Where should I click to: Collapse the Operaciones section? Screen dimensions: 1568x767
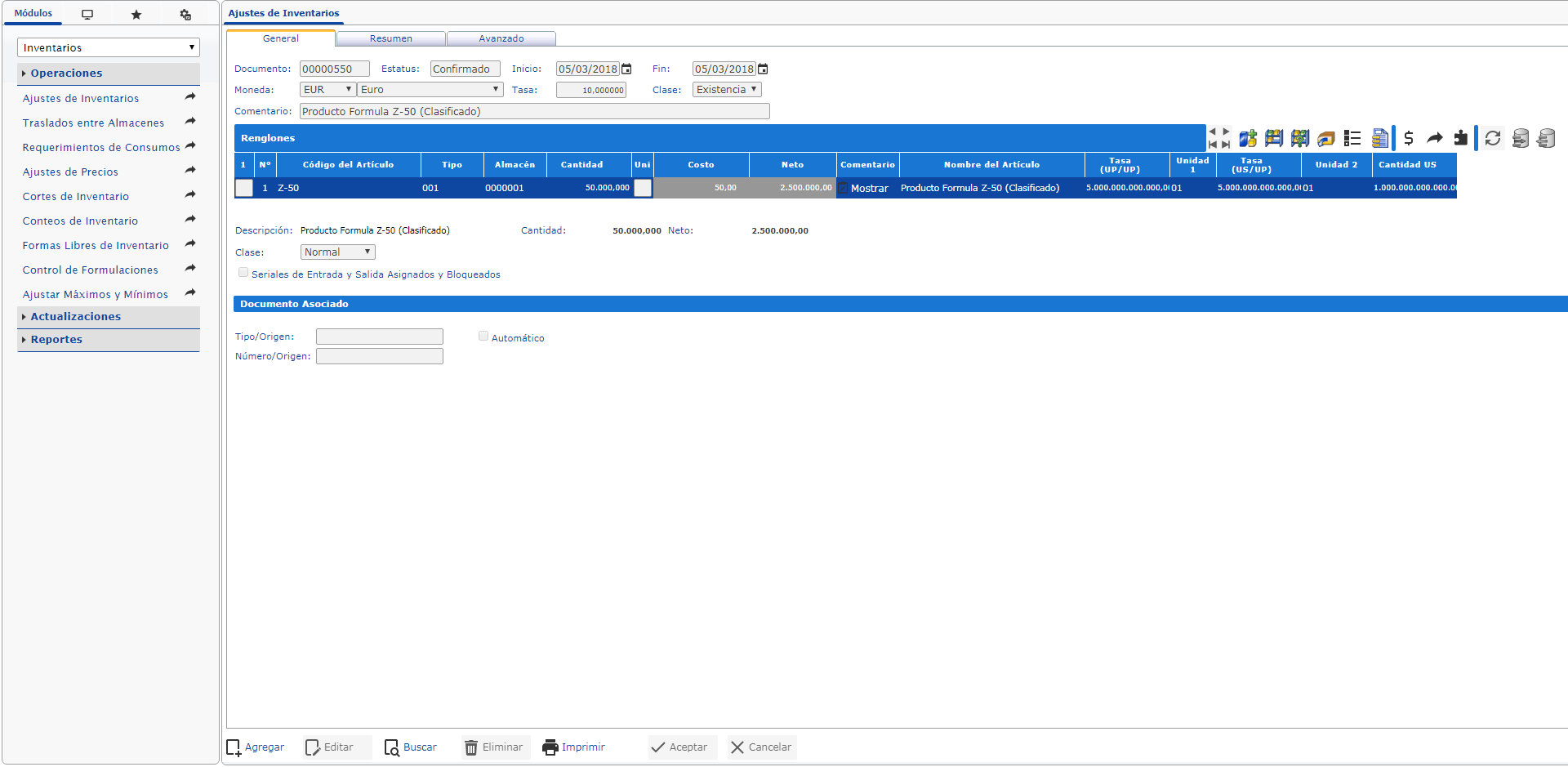(109, 74)
